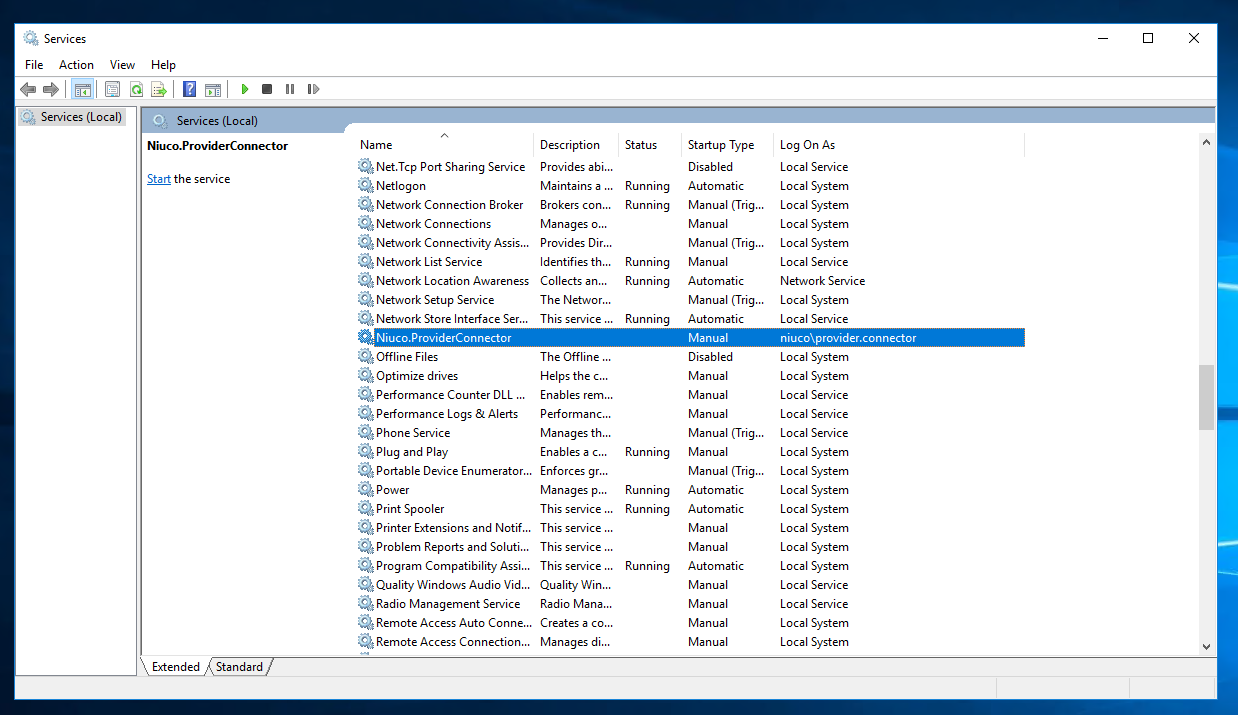Screen dimensions: 1238x715
Task: Select Network Store Interface Service row
Action: (x=690, y=319)
